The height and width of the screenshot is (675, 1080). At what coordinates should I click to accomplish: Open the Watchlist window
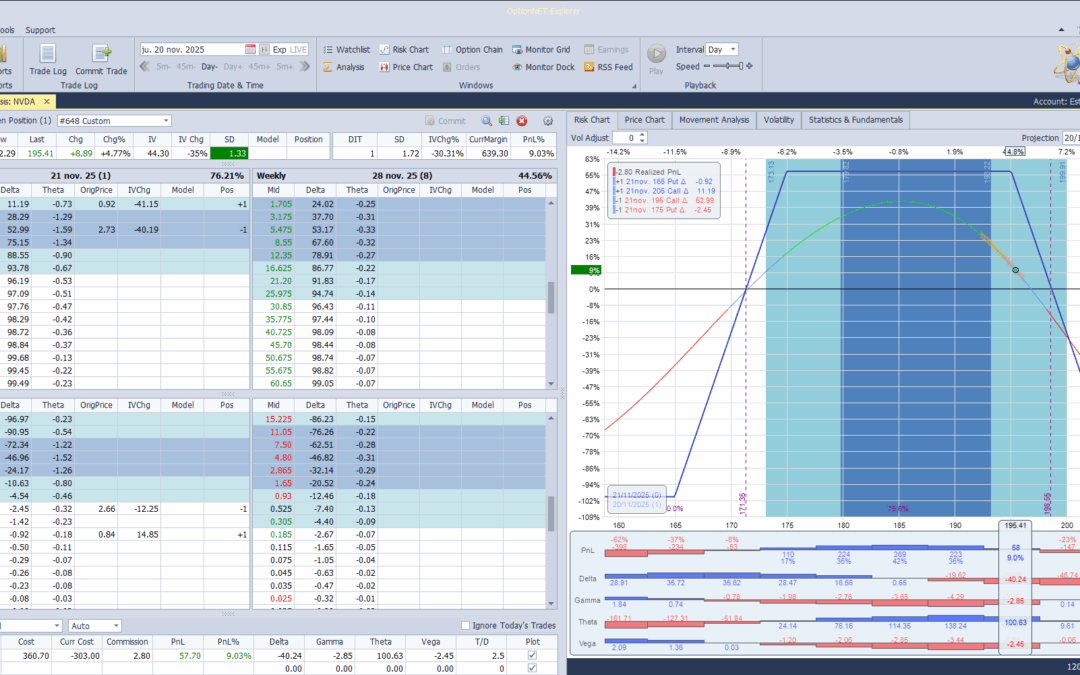tap(346, 50)
